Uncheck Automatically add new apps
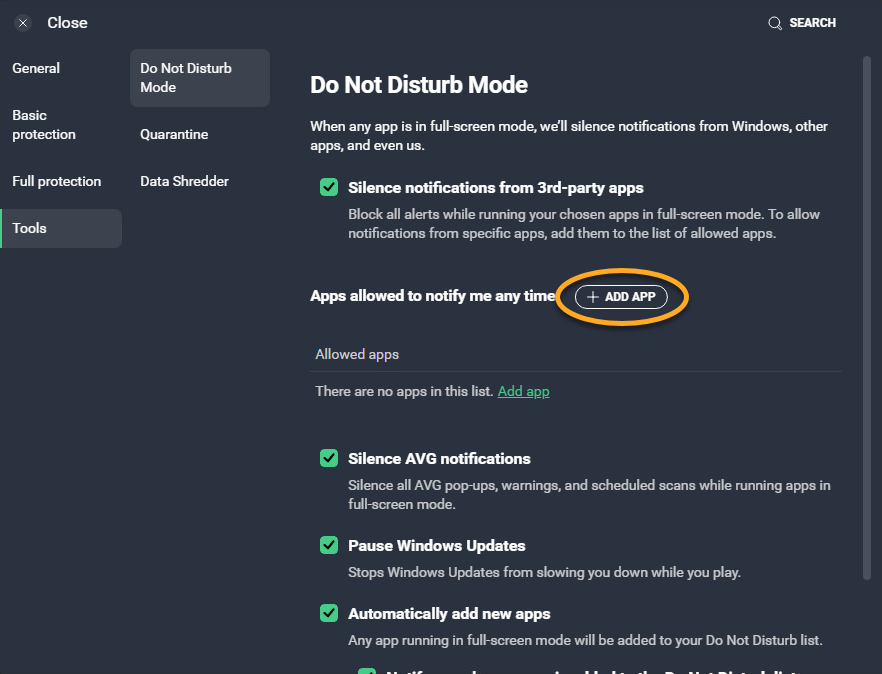The height and width of the screenshot is (674, 882). click(328, 613)
